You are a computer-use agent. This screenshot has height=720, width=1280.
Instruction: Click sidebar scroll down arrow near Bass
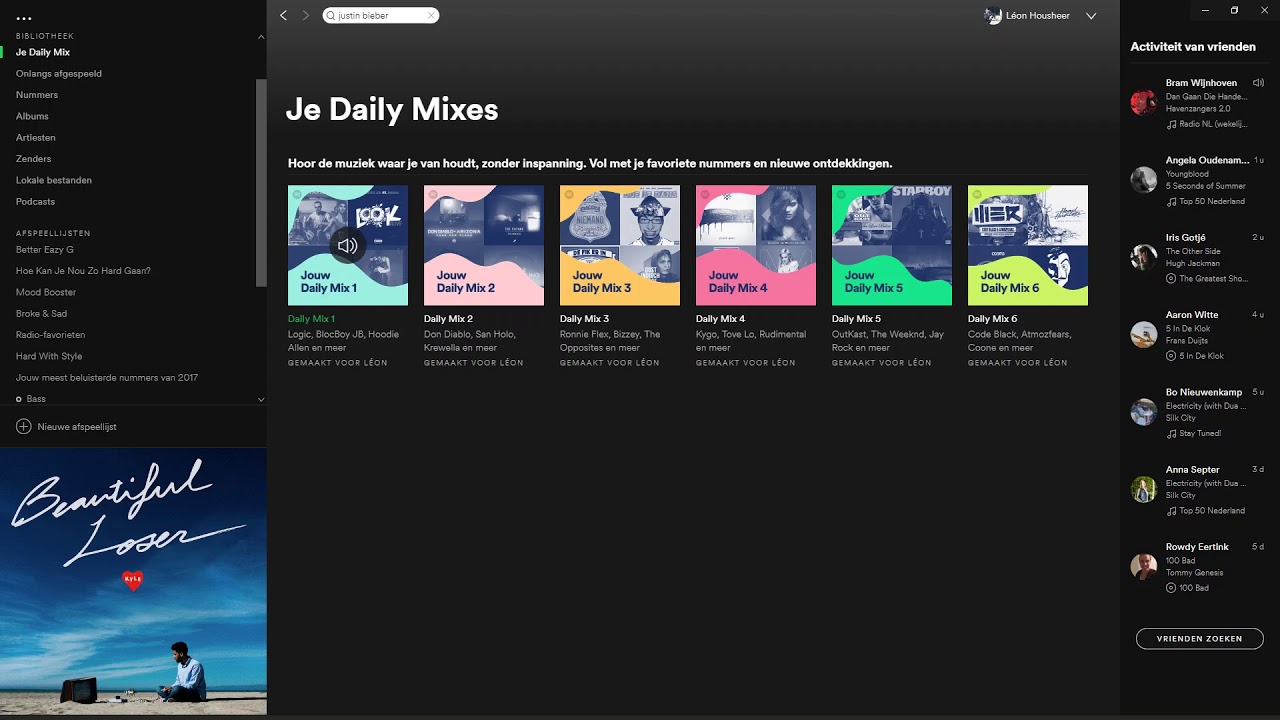261,399
